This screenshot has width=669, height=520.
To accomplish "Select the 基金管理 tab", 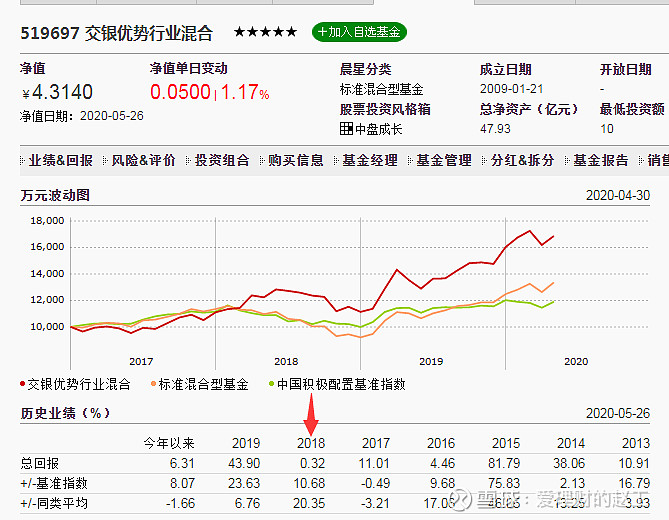I will [x=444, y=160].
